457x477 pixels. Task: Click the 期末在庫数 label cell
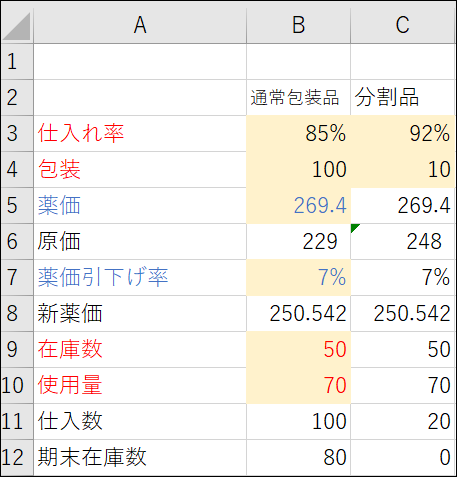(x=140, y=457)
